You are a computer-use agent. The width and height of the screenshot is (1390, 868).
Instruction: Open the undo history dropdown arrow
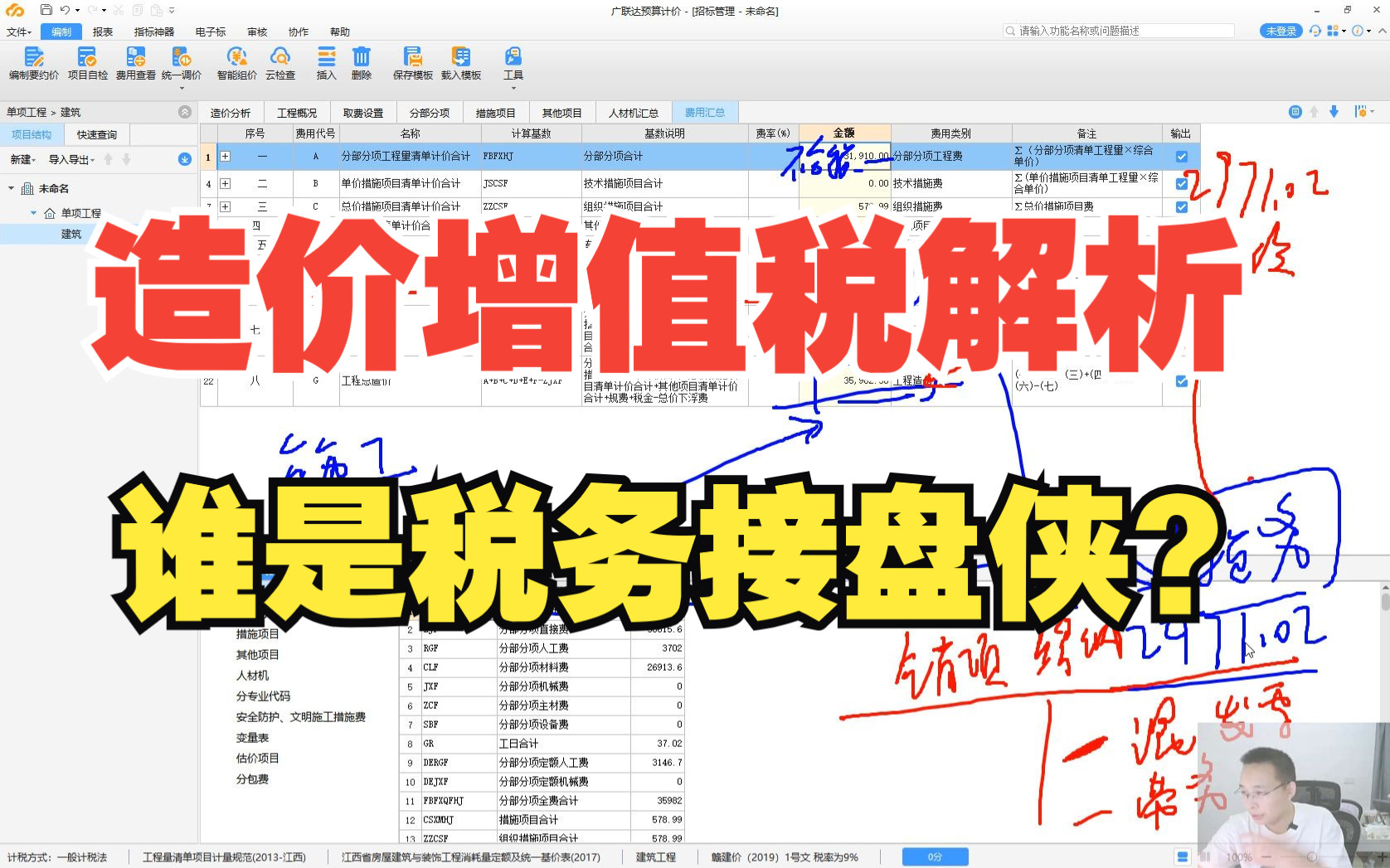(x=77, y=10)
